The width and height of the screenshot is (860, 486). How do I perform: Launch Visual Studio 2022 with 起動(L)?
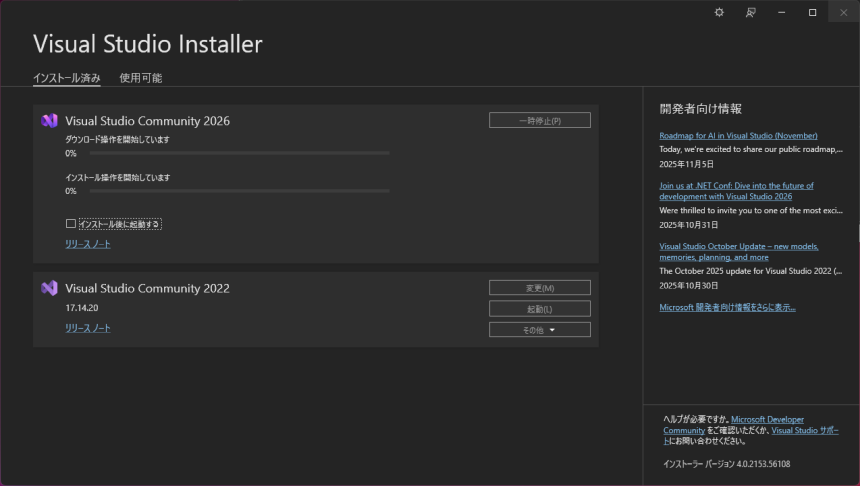click(539, 309)
